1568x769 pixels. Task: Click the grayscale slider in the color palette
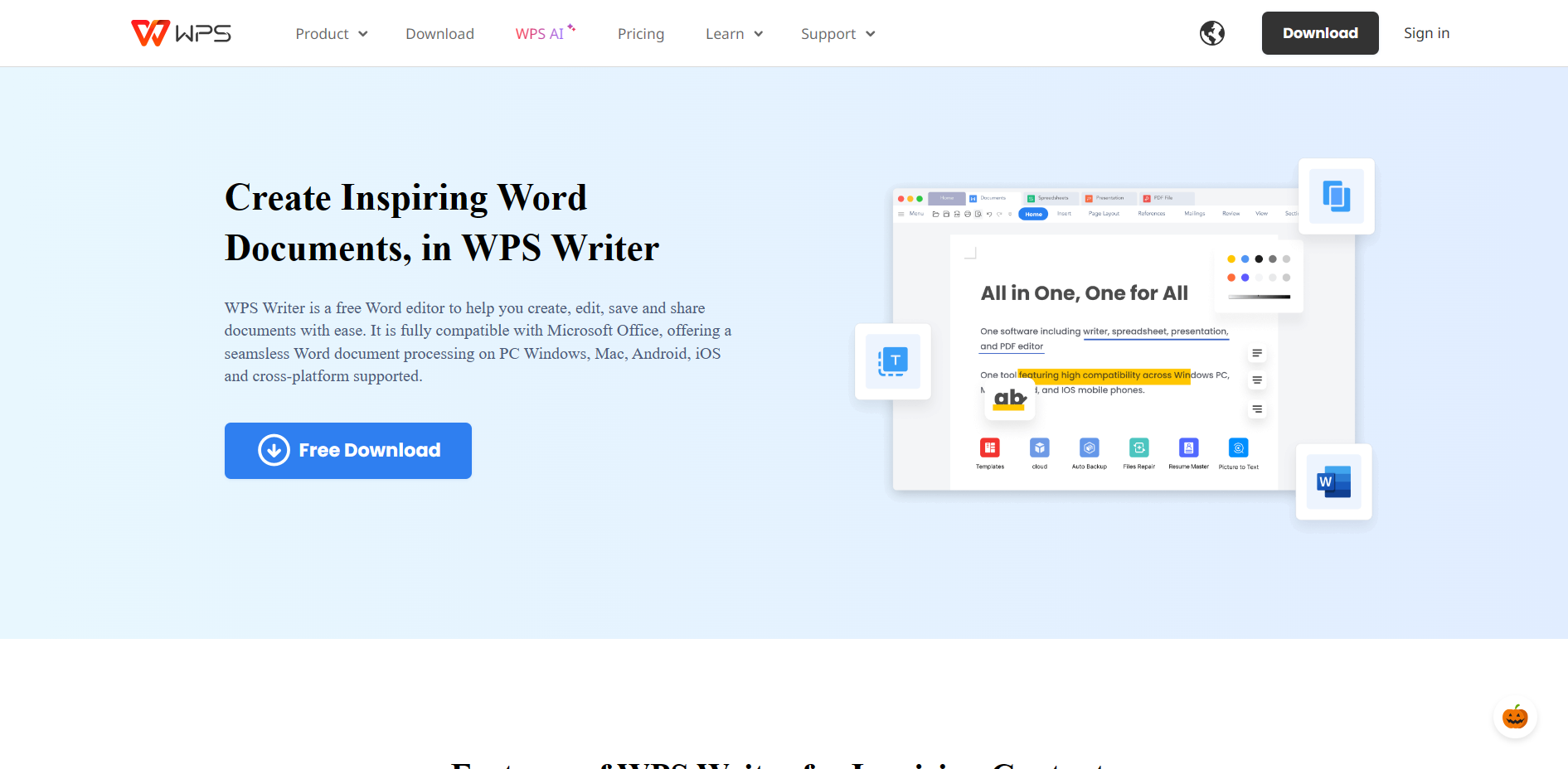pyautogui.click(x=1259, y=297)
